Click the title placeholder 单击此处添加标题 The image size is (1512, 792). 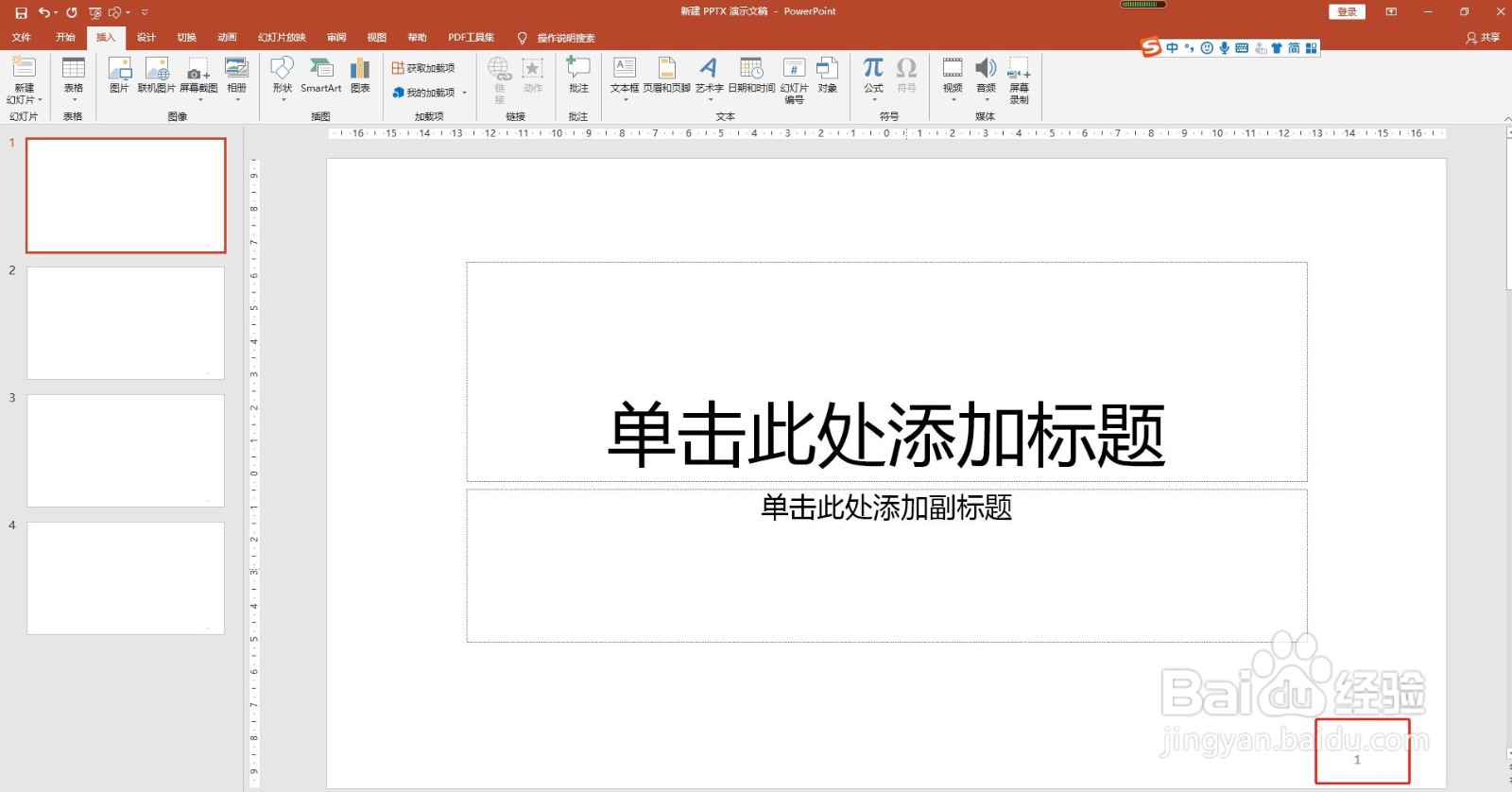click(886, 372)
